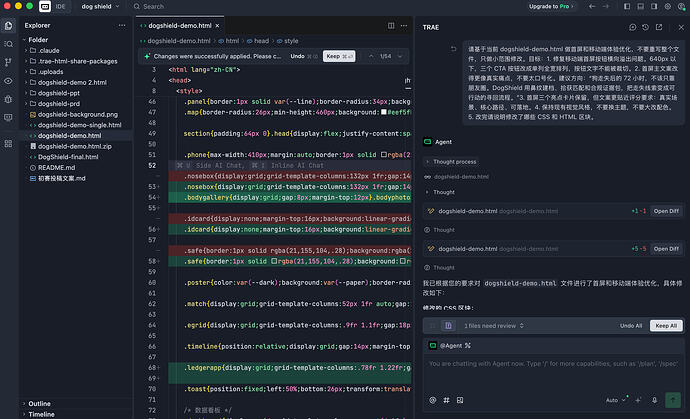
Task: Go forward with the navigation right arrow
Action: tap(606, 6)
